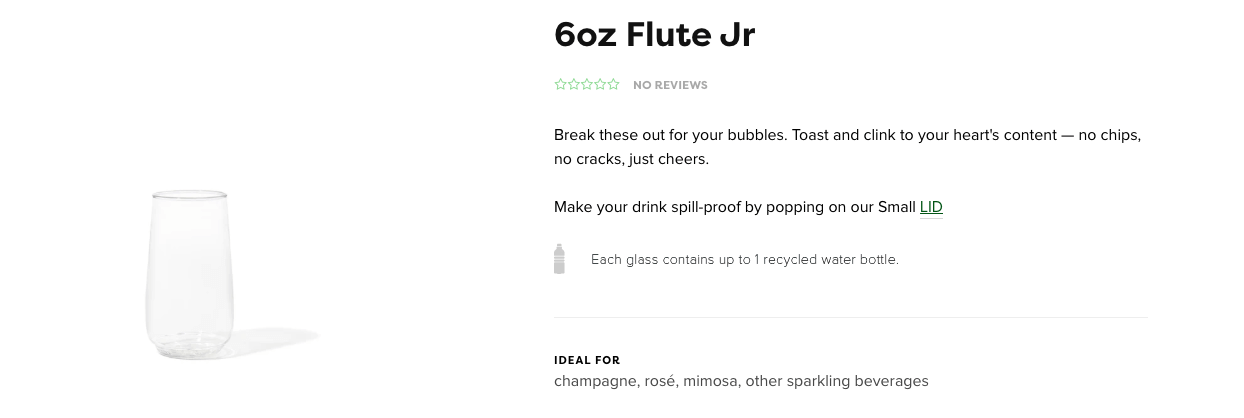Click the 6oz Flute Jr title
The height and width of the screenshot is (418, 1244).
(x=655, y=35)
